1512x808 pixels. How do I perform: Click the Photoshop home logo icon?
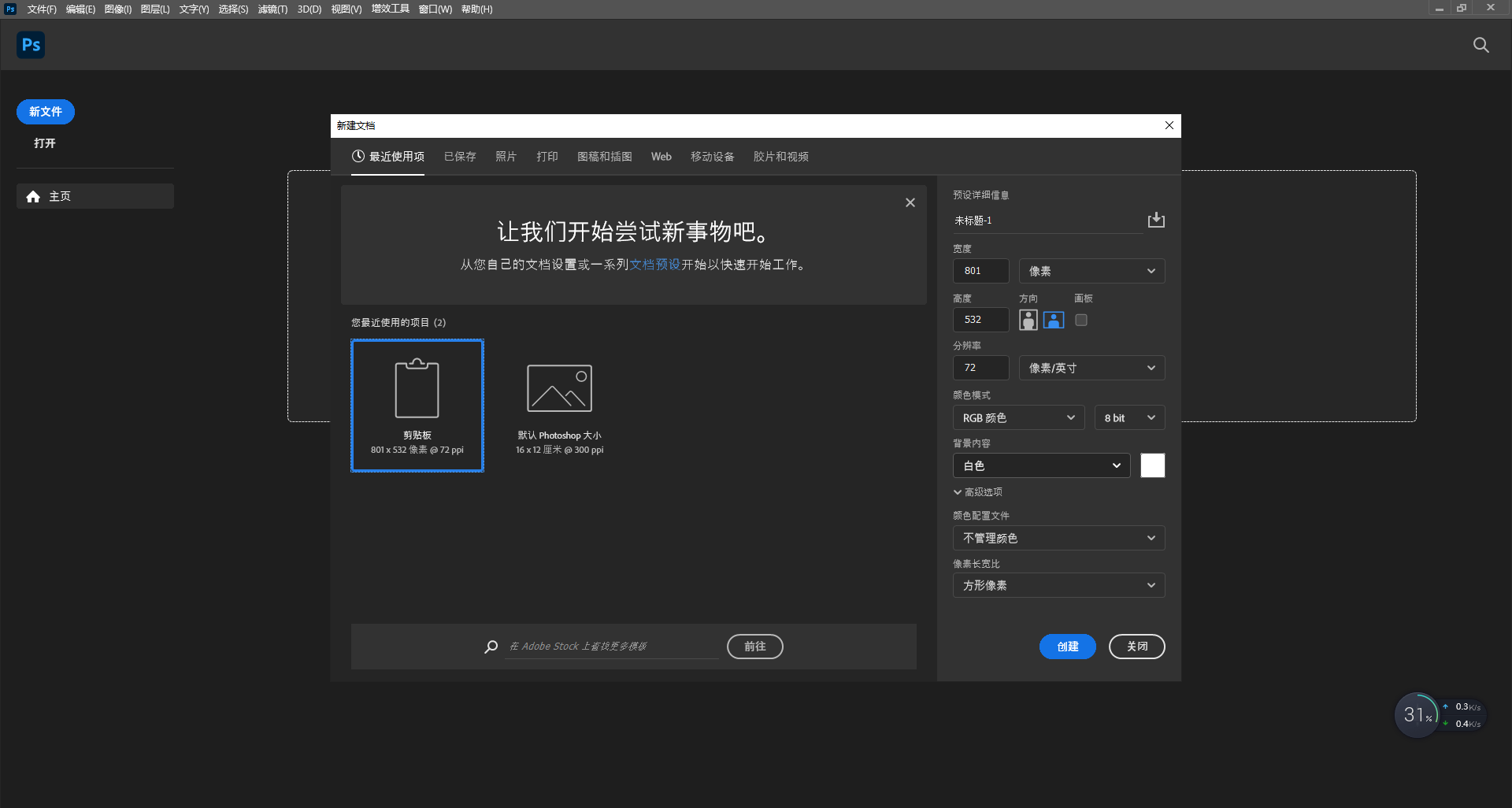tap(31, 45)
